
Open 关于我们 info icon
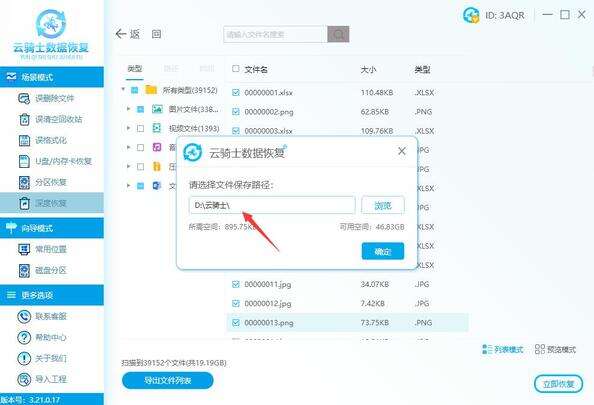(x=24, y=358)
